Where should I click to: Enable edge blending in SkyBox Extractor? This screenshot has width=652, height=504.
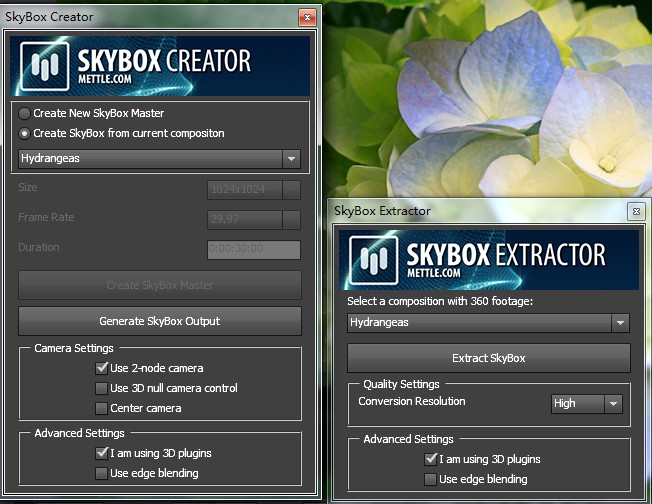click(430, 479)
